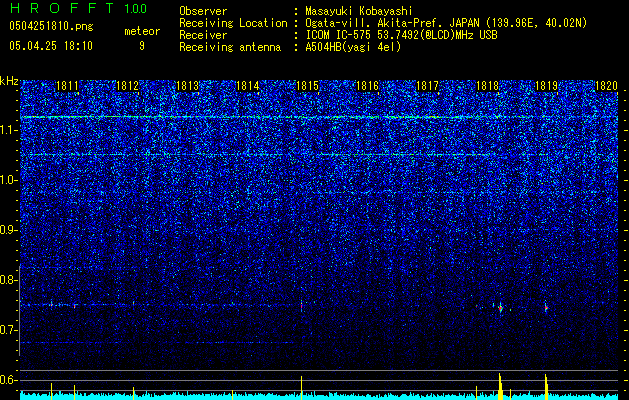This screenshot has height=400, width=629.
Task: Click the 'Receiving antenna' label
Action: pos(230,47)
